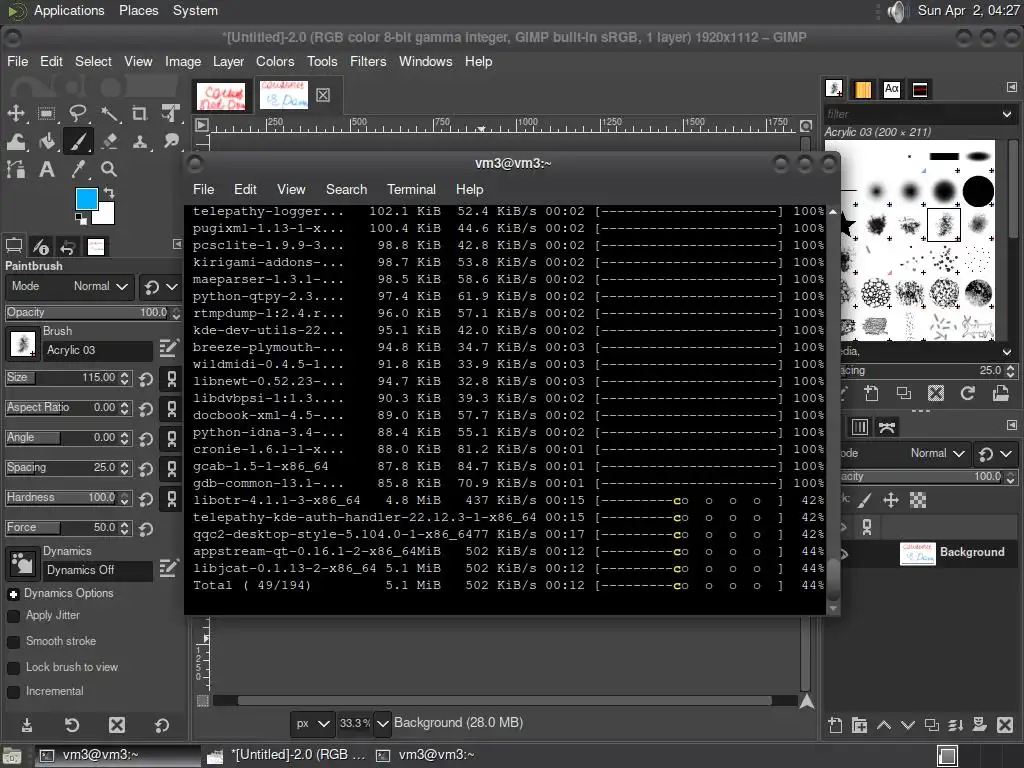Delete tool preset icon in tool options
This screenshot has width=1024, height=768.
point(117,724)
